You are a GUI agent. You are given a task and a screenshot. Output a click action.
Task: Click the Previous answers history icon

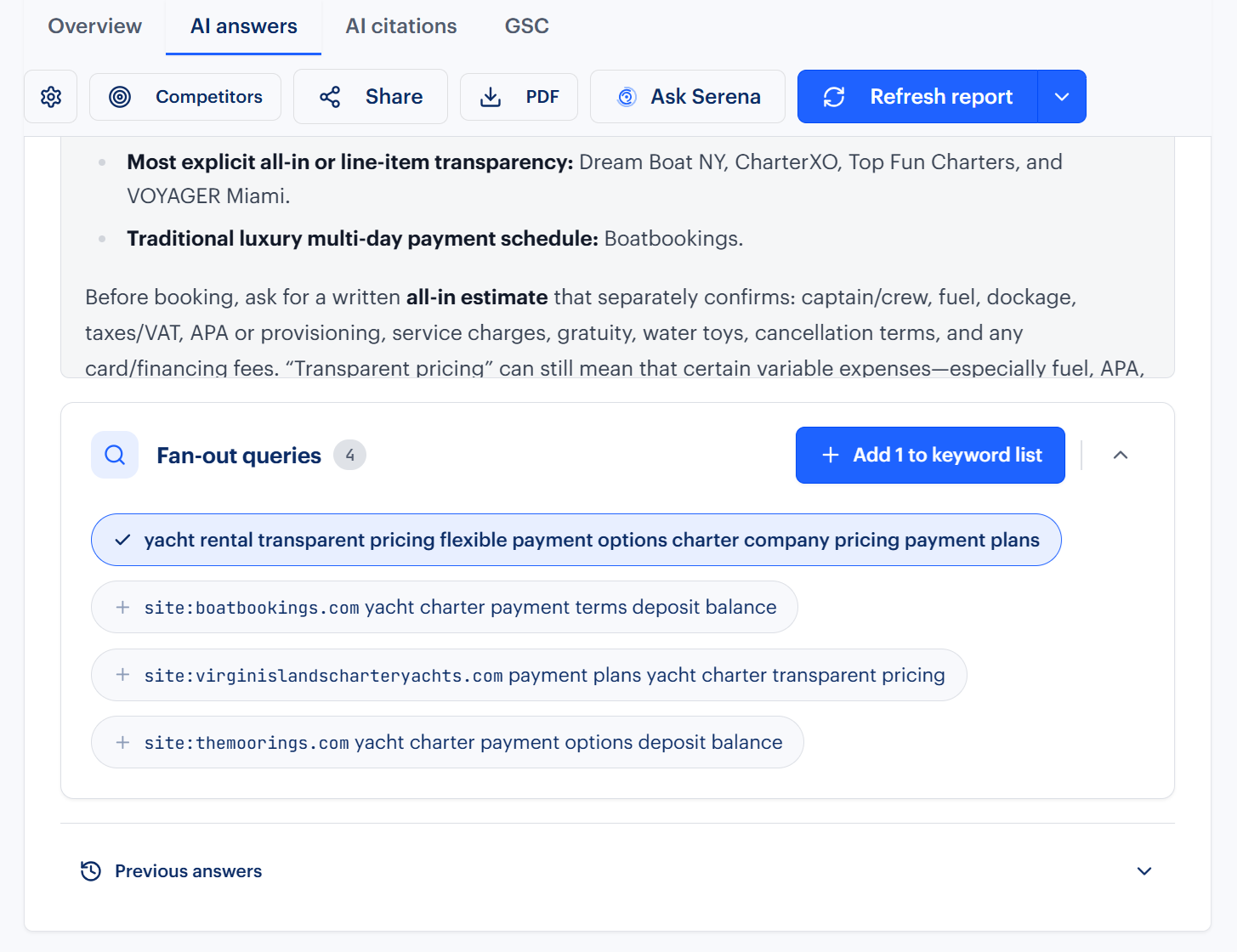(x=91, y=871)
